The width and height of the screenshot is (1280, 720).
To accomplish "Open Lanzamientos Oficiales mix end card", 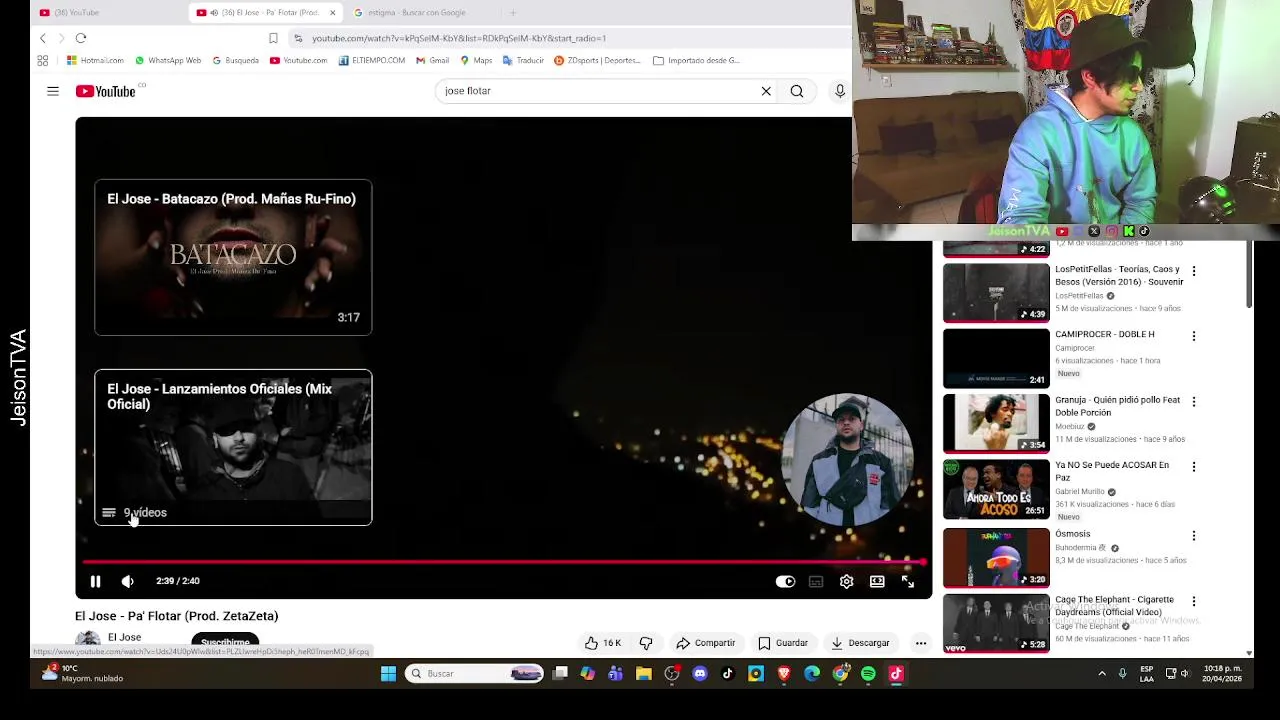I will tap(233, 448).
